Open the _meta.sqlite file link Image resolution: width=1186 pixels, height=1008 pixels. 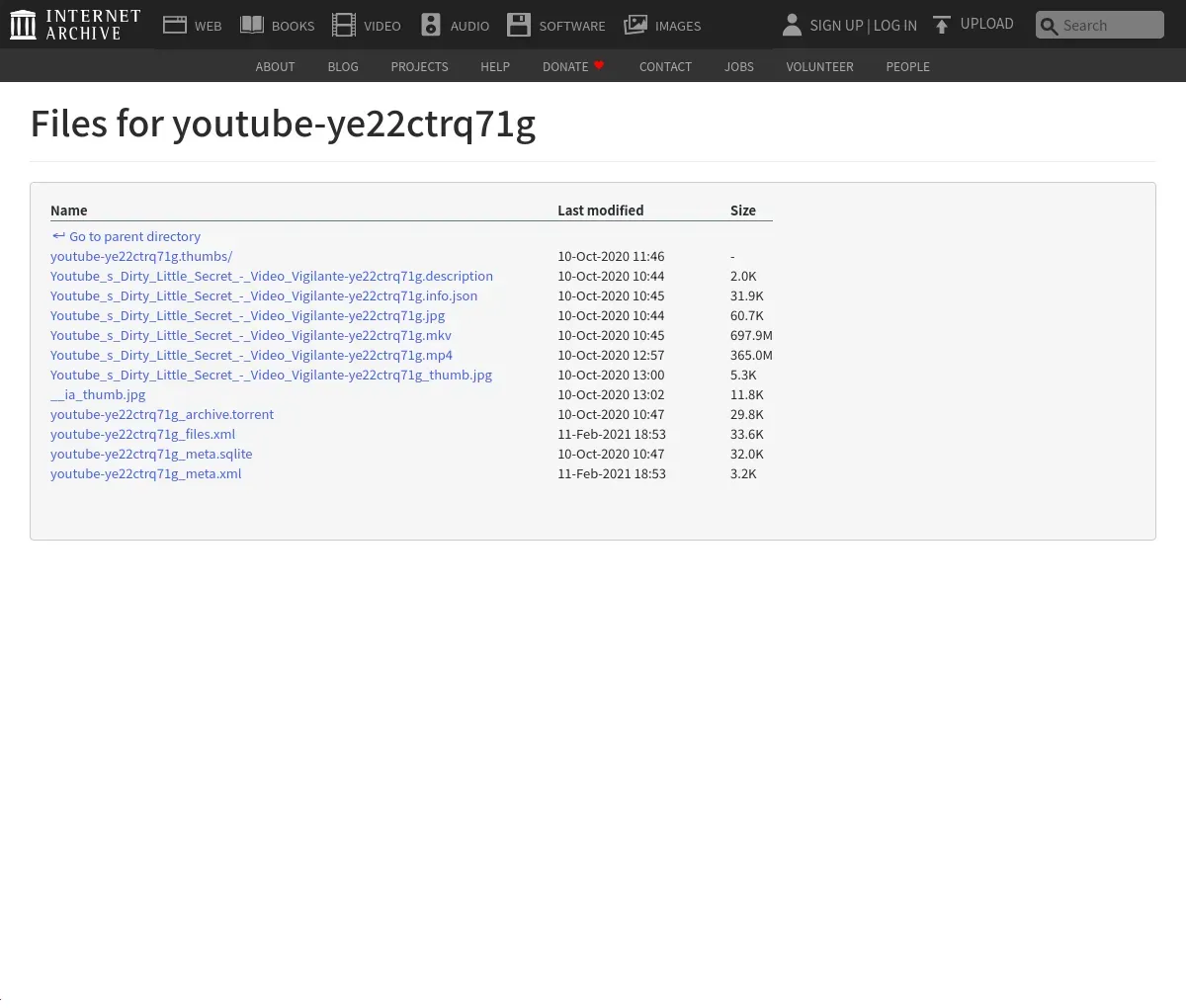[151, 454]
